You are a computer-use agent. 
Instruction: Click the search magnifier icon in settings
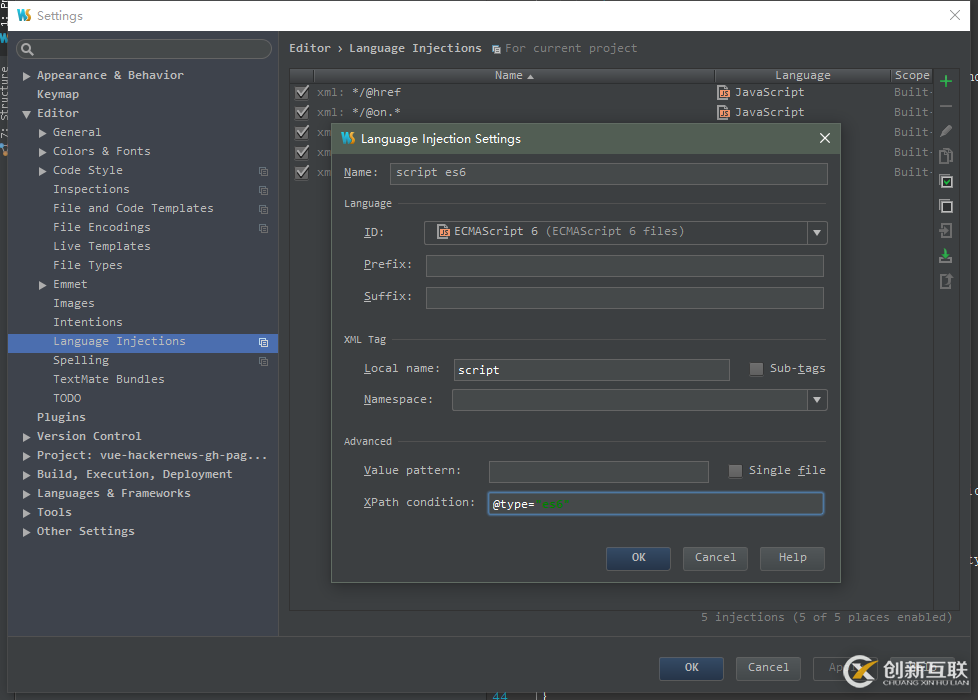click(27, 49)
